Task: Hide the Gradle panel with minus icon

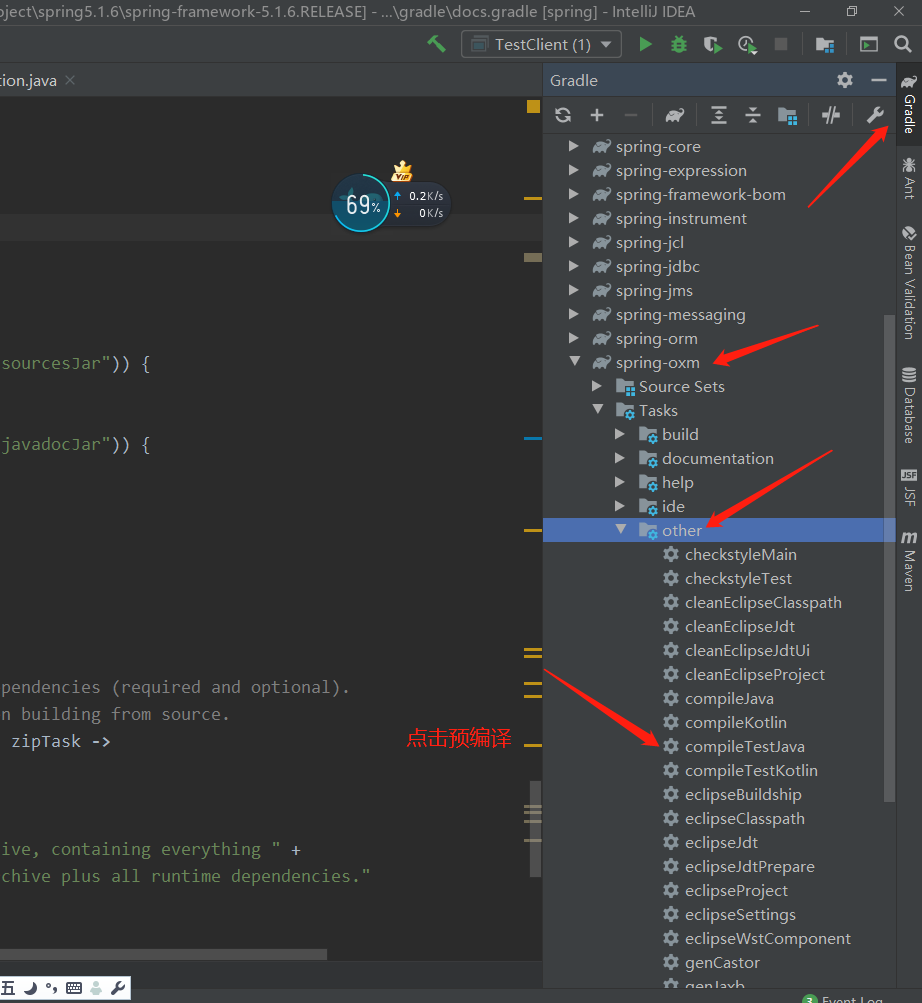Action: click(878, 80)
